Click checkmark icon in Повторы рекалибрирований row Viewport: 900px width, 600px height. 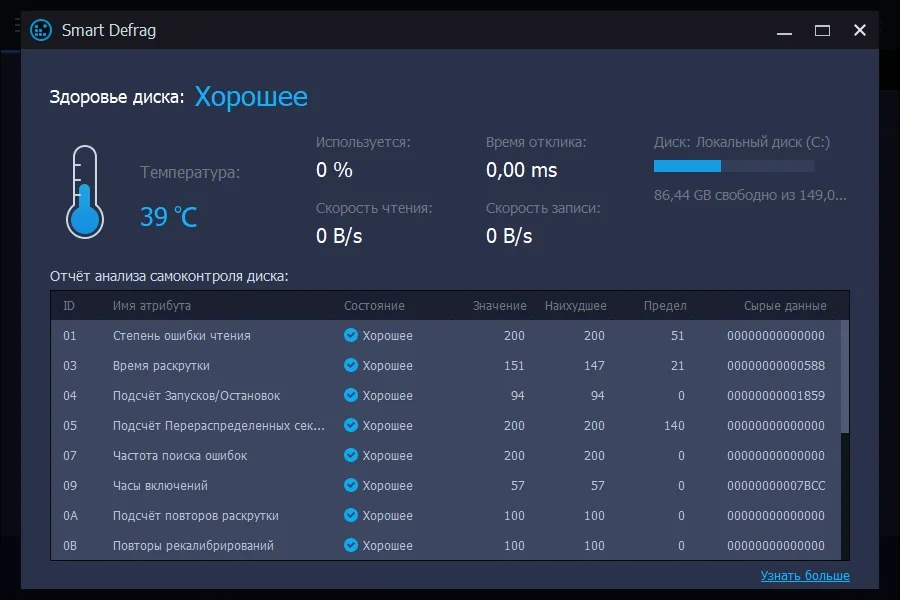point(351,545)
